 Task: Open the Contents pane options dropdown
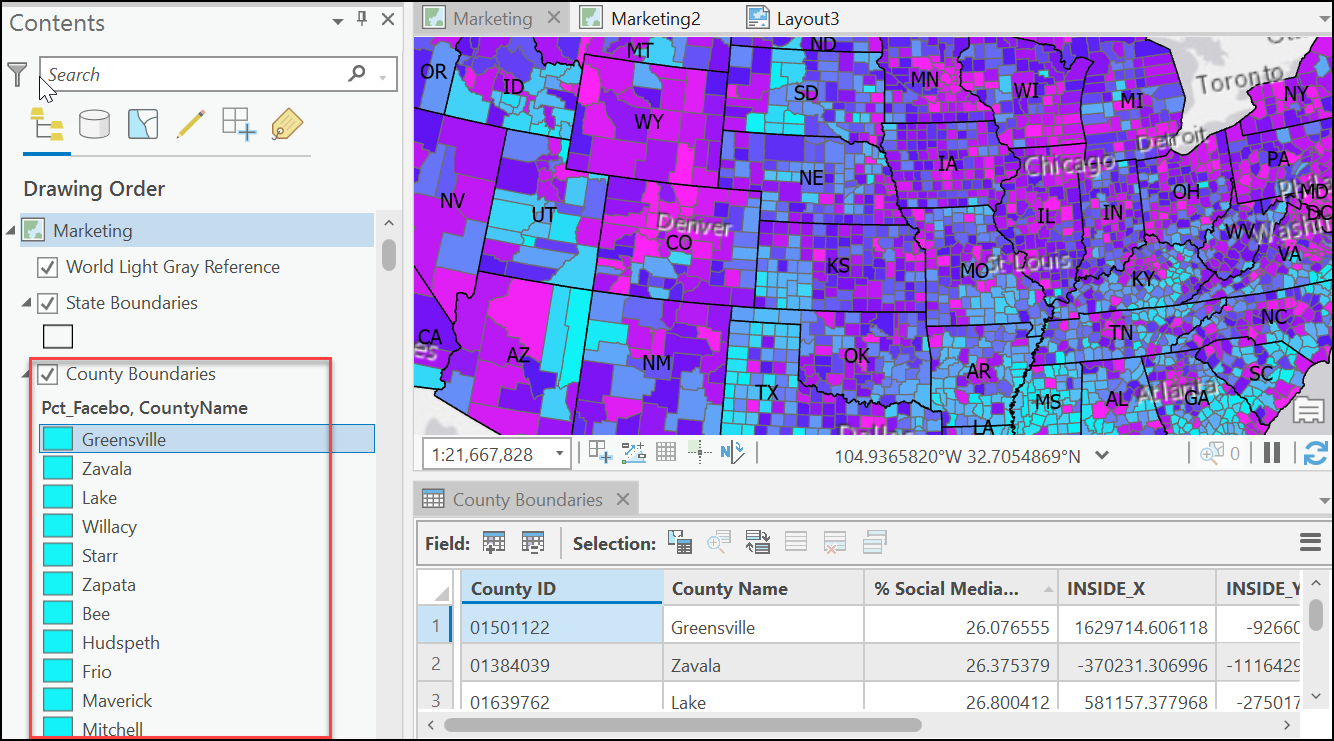tap(337, 20)
